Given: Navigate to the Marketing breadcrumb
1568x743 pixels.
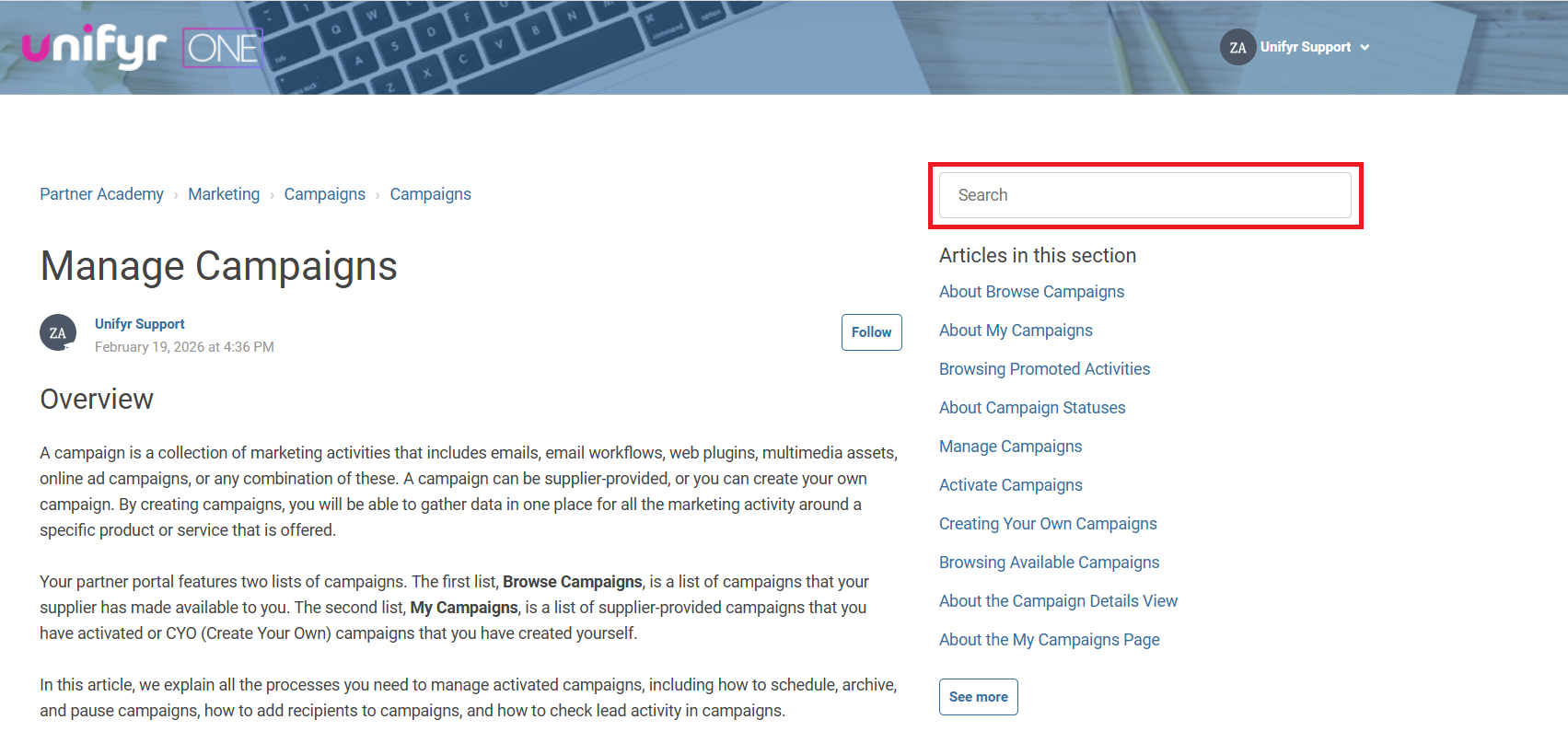Looking at the screenshot, I should (x=224, y=194).
